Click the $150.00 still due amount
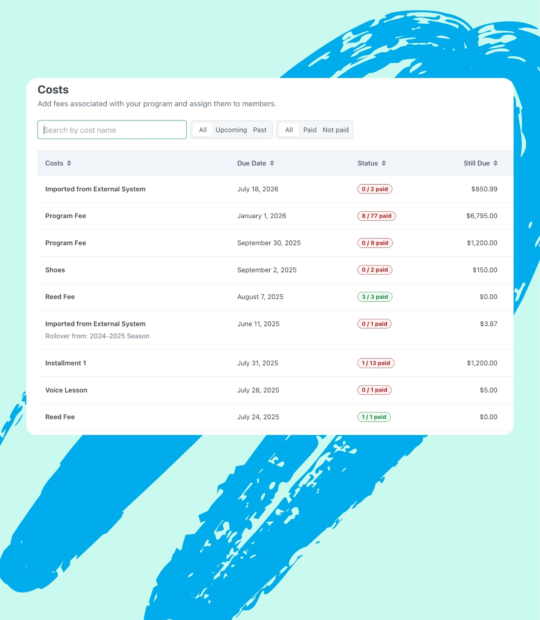The width and height of the screenshot is (540, 620). [485, 270]
